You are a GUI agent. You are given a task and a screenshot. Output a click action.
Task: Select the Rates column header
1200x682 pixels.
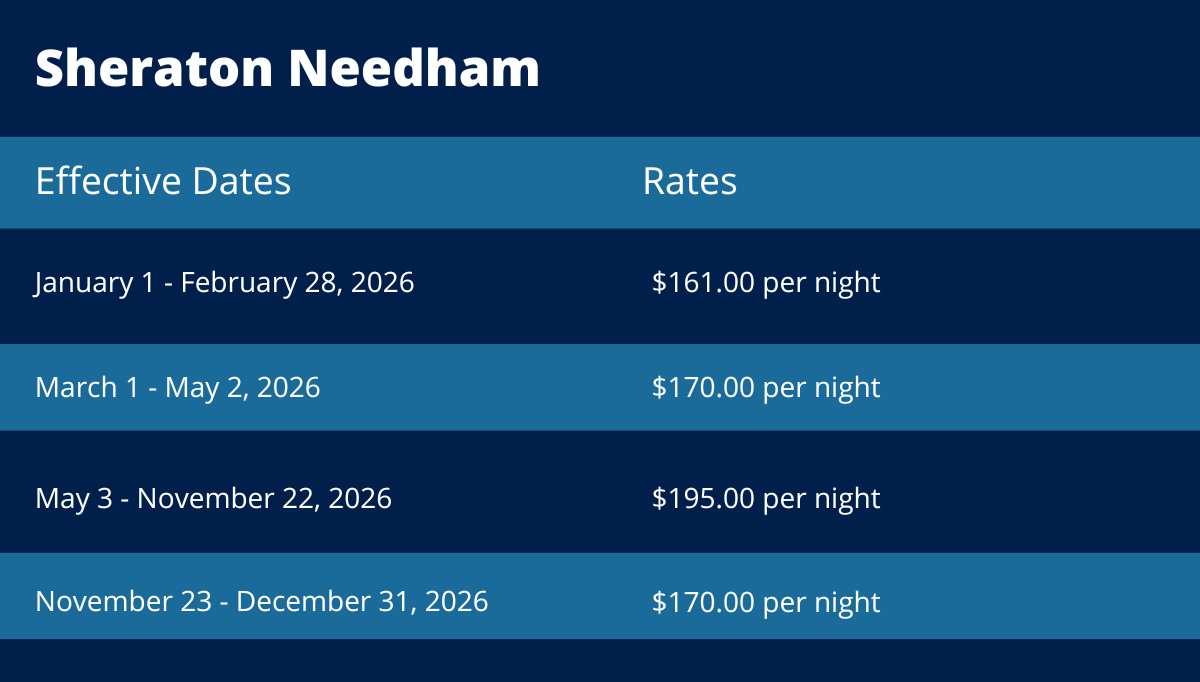(690, 181)
